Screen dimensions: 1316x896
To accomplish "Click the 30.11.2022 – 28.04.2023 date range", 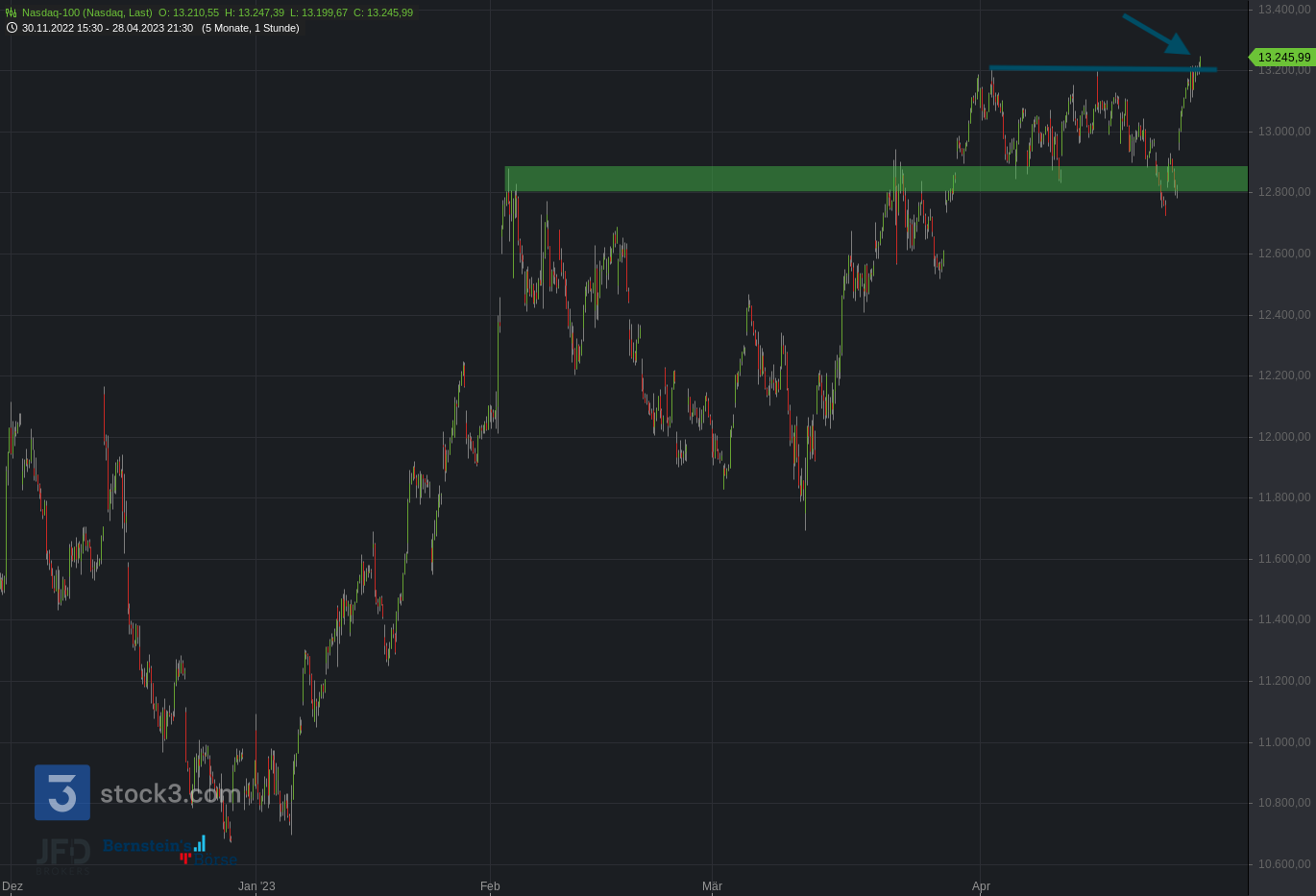I will pos(108,28).
